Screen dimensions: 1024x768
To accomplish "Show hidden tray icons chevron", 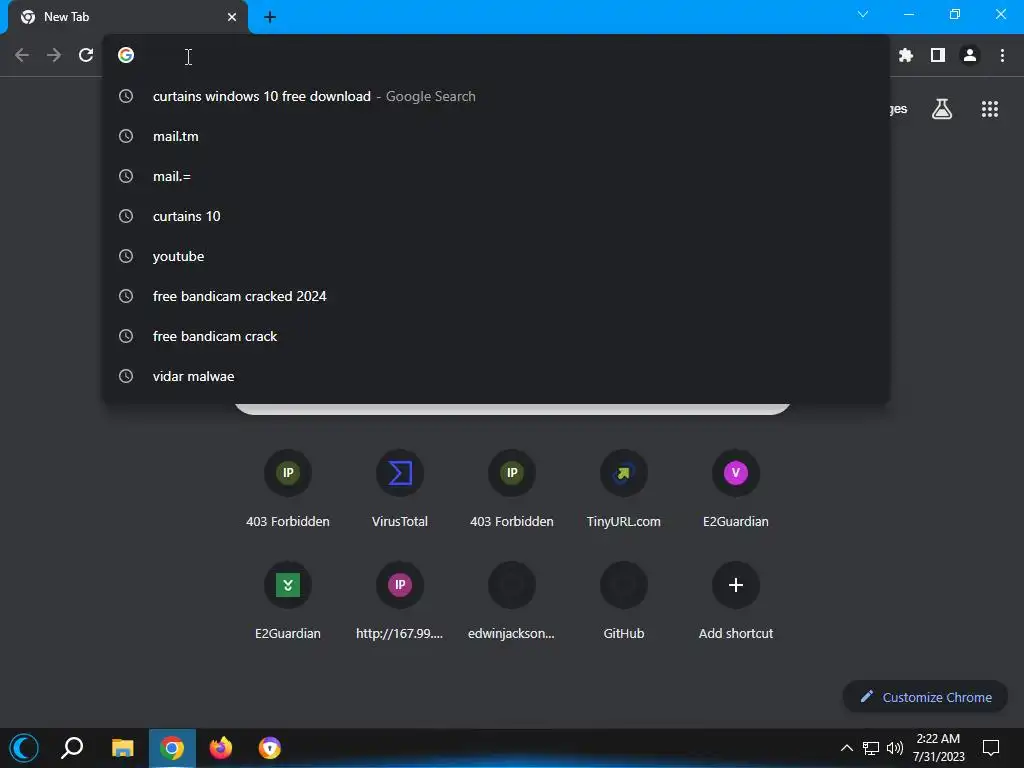I will pyautogui.click(x=846, y=748).
